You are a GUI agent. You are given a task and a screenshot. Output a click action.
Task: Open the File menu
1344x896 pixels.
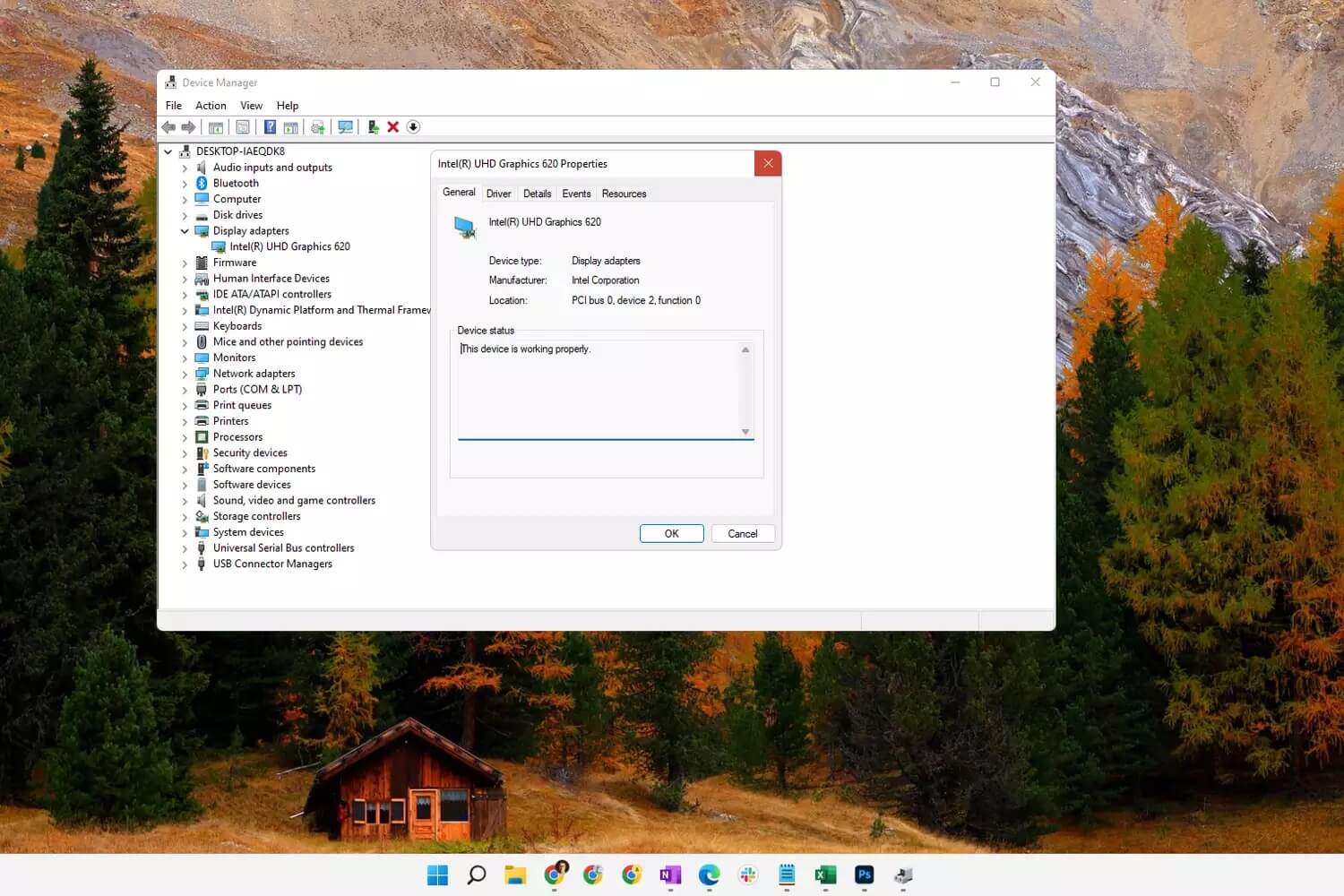point(174,106)
